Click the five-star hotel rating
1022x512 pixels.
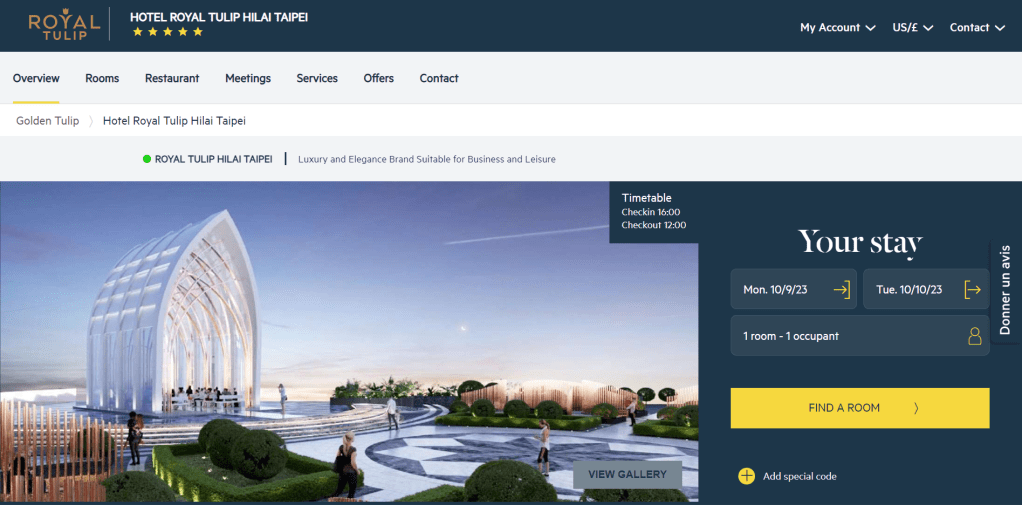(x=168, y=31)
